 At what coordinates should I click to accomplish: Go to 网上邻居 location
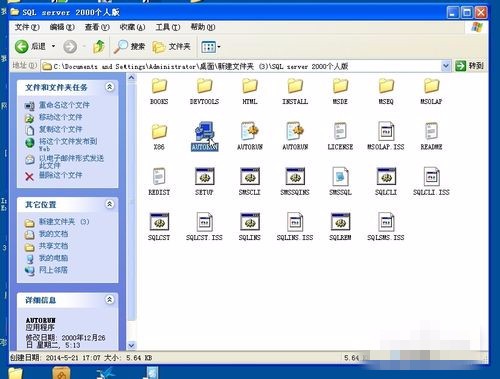[53, 270]
